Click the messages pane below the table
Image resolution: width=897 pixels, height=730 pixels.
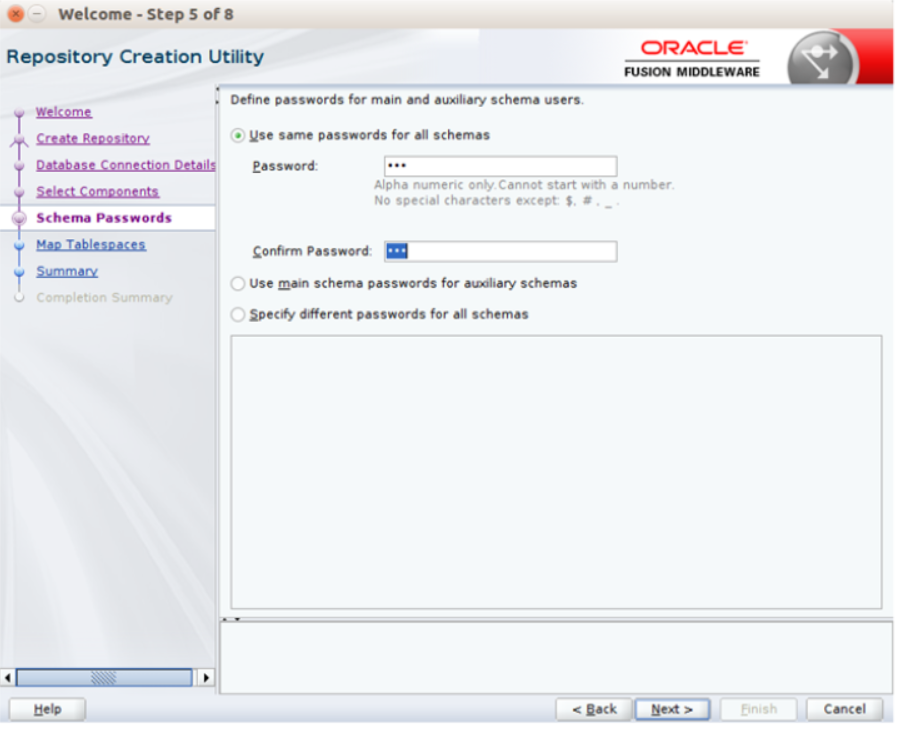click(557, 658)
